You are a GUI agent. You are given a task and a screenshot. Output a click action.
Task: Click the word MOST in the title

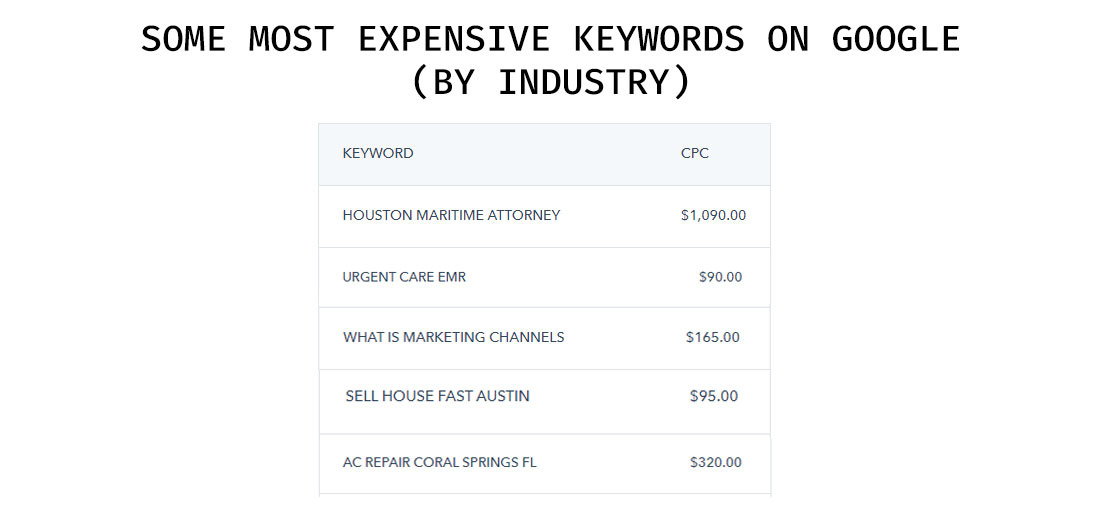coord(292,39)
